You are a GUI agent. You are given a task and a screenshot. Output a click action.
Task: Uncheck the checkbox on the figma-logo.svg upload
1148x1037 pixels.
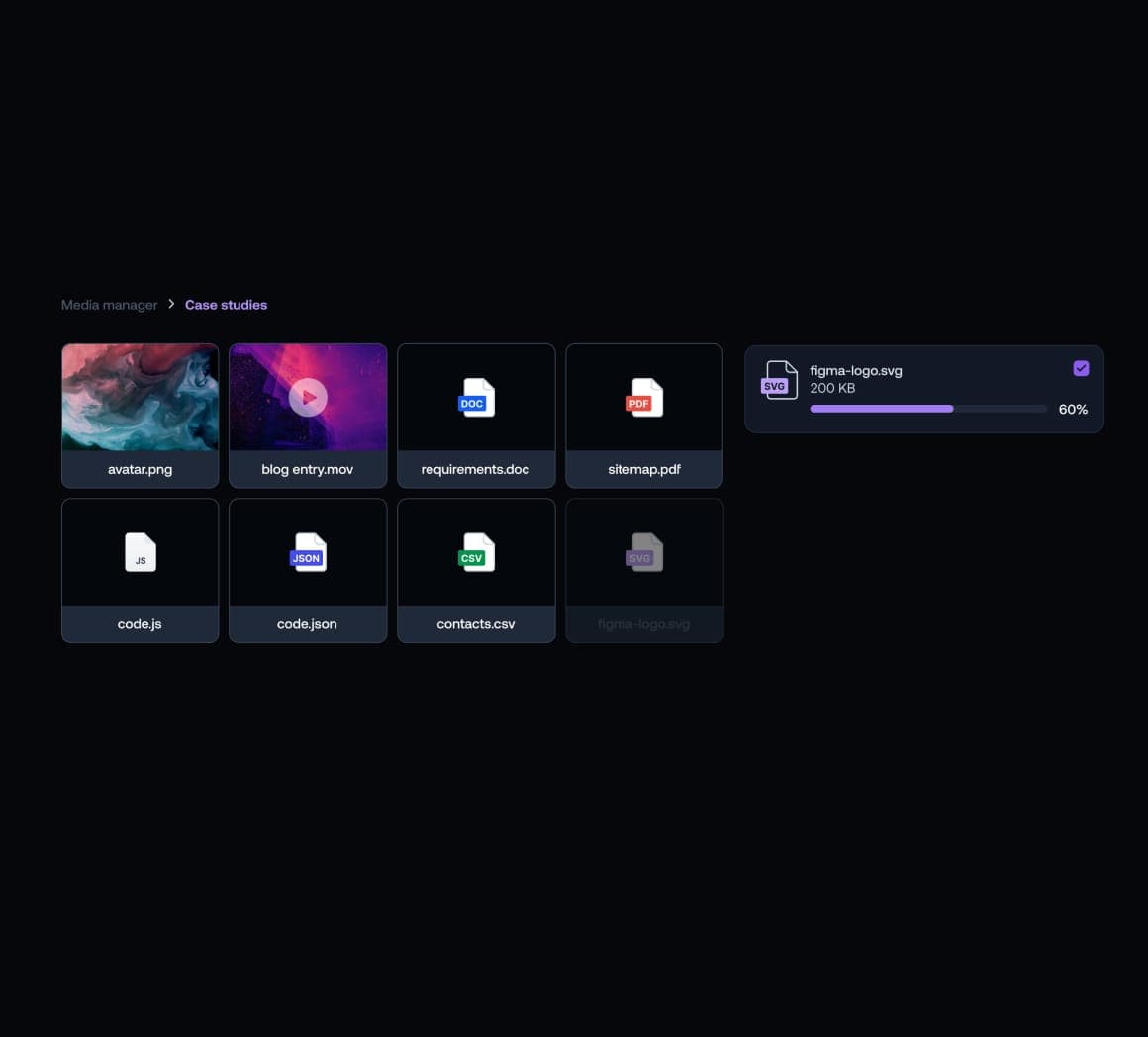[x=1081, y=368]
